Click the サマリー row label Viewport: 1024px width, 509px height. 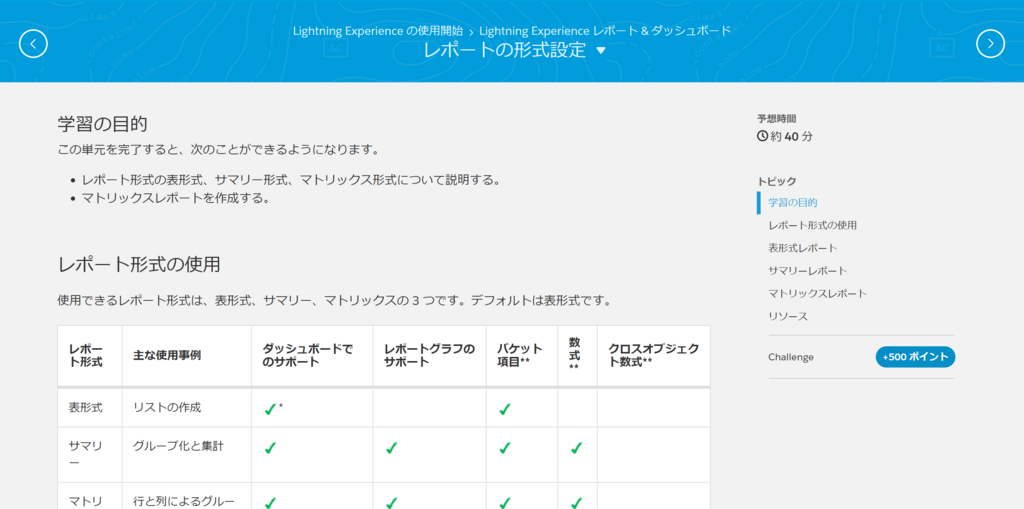click(86, 455)
